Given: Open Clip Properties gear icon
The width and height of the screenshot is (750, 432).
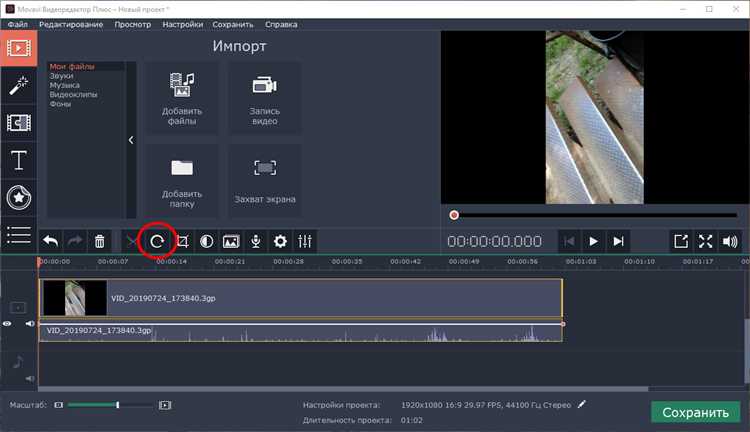Looking at the screenshot, I should point(281,241).
